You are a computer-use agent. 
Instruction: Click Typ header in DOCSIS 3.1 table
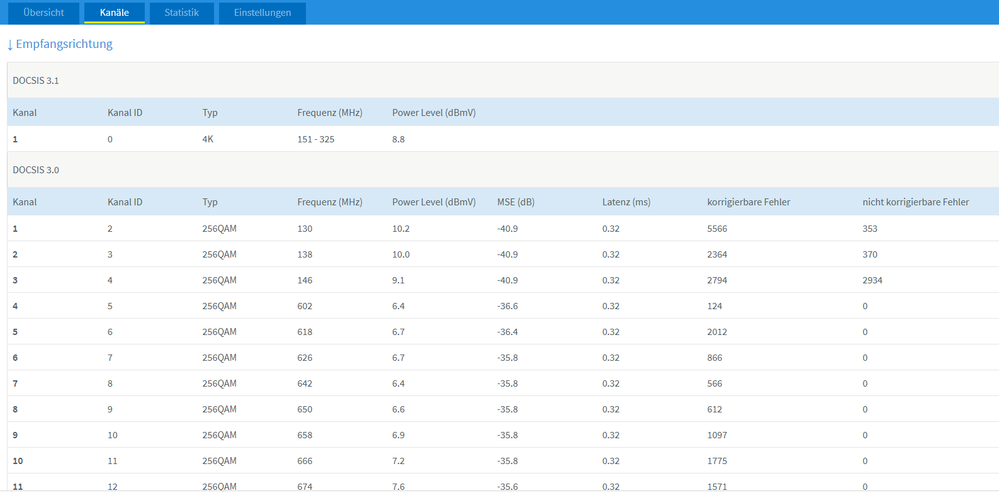210,113
